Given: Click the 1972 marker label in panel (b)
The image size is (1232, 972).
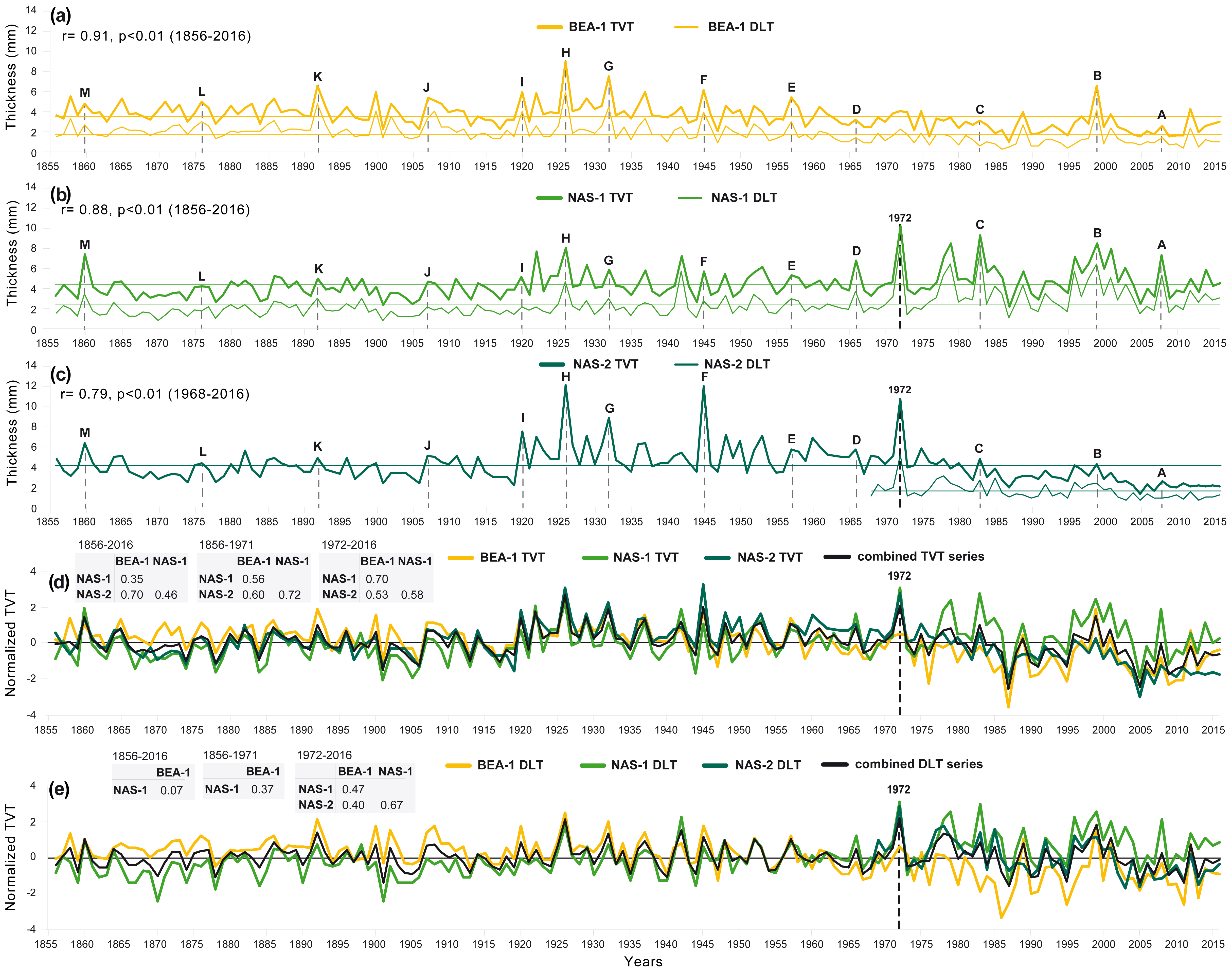Looking at the screenshot, I should tap(900, 218).
